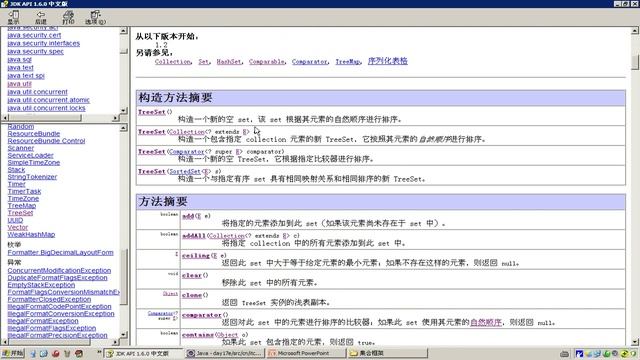This screenshot has height=360, width=640.
Task: Open the FormatterClosedException link
Action: (x=49, y=300)
